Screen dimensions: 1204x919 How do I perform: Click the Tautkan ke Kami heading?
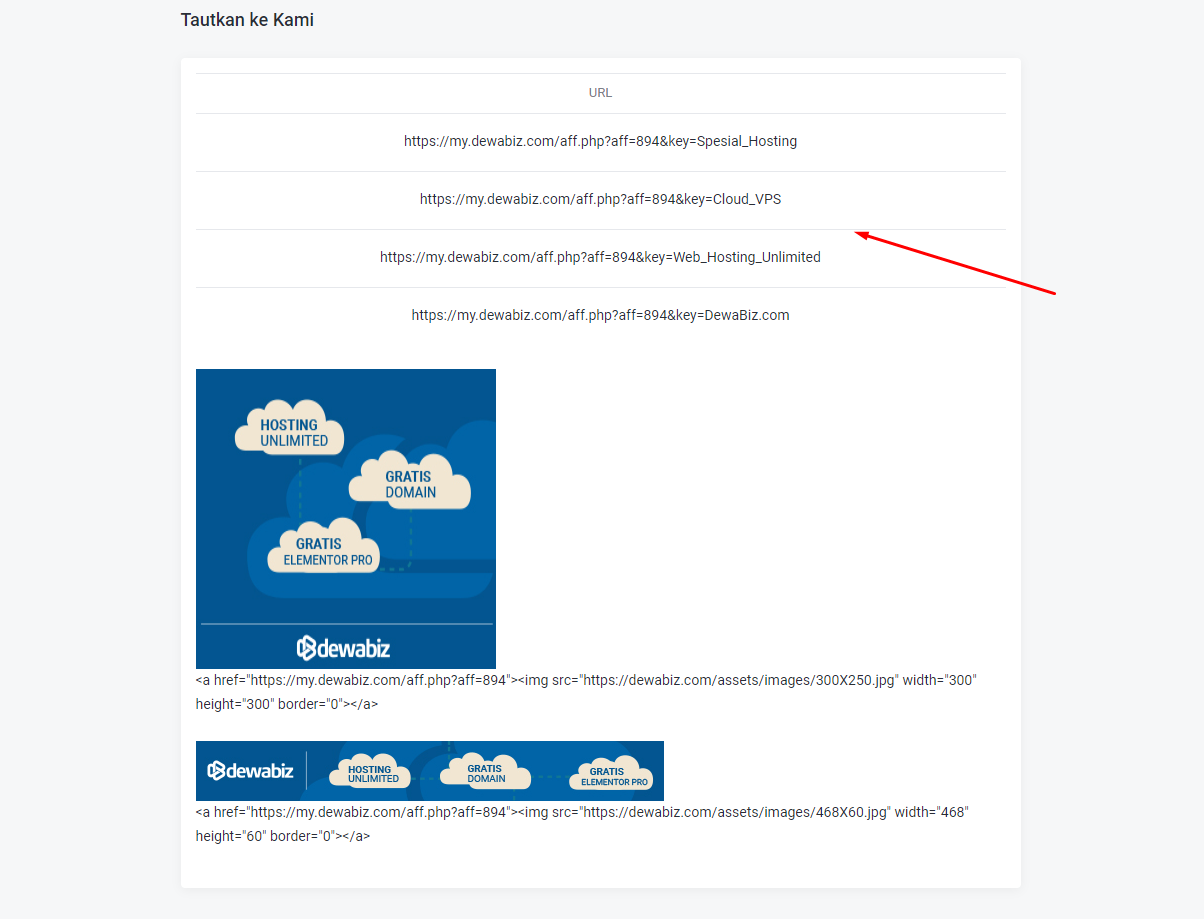click(247, 20)
